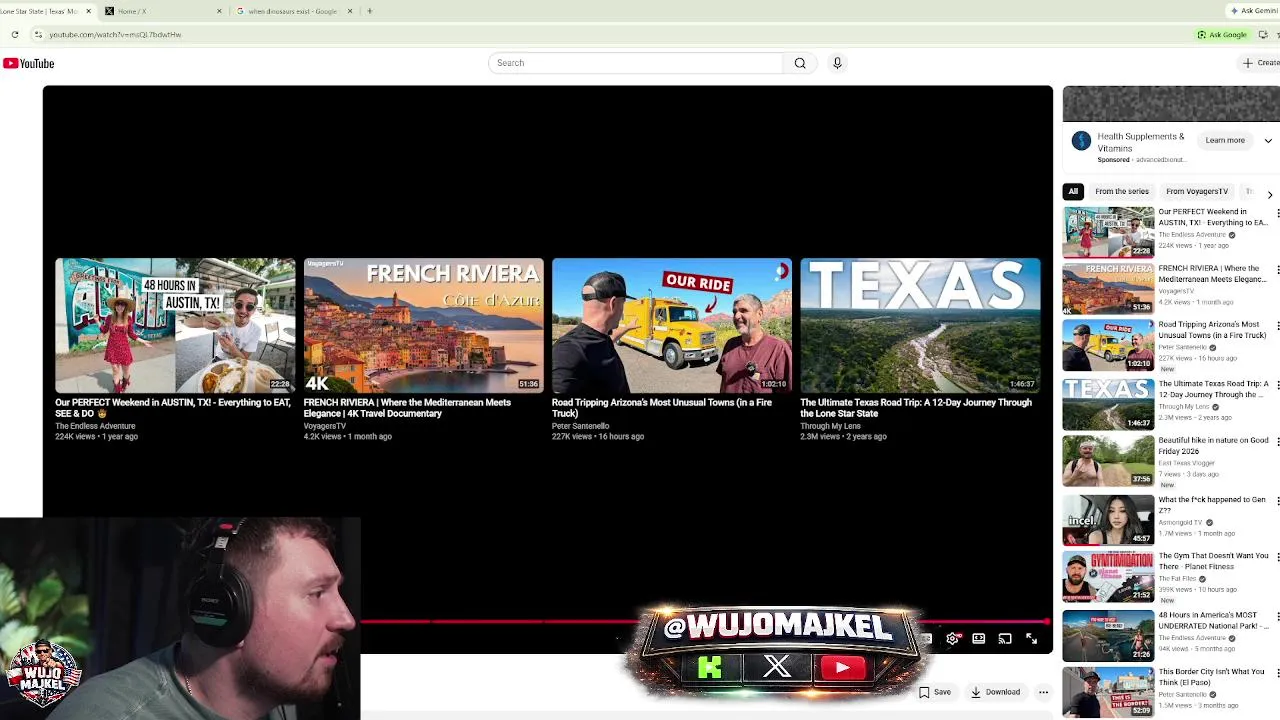Open the YouTube home logo
This screenshot has height=720, width=1280.
[x=28, y=63]
